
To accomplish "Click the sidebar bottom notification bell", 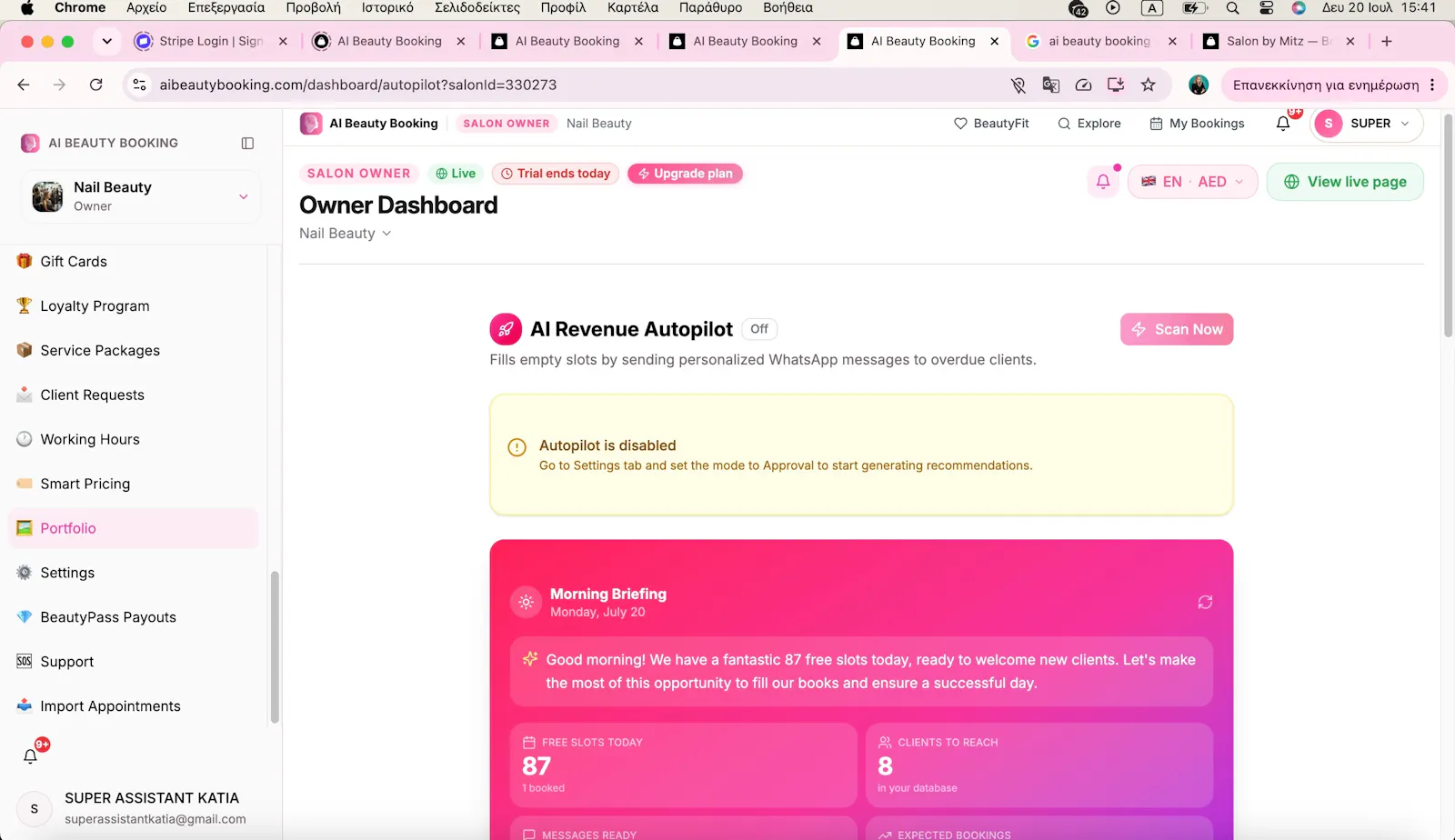I will pyautogui.click(x=31, y=755).
